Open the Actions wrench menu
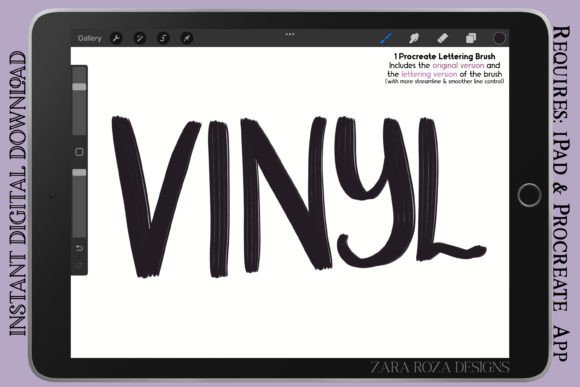 click(x=117, y=38)
